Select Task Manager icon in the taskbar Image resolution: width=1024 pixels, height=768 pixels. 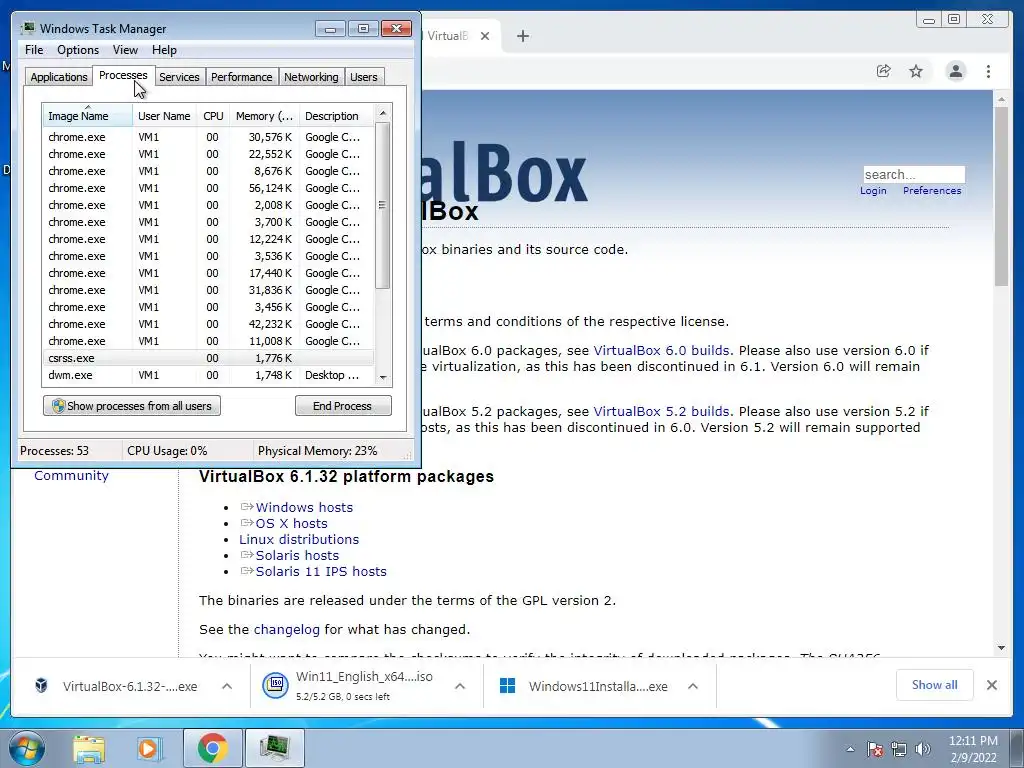(x=274, y=748)
